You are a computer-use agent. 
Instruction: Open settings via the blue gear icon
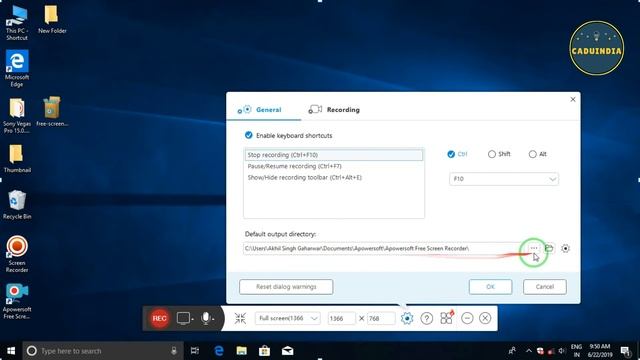(x=407, y=318)
